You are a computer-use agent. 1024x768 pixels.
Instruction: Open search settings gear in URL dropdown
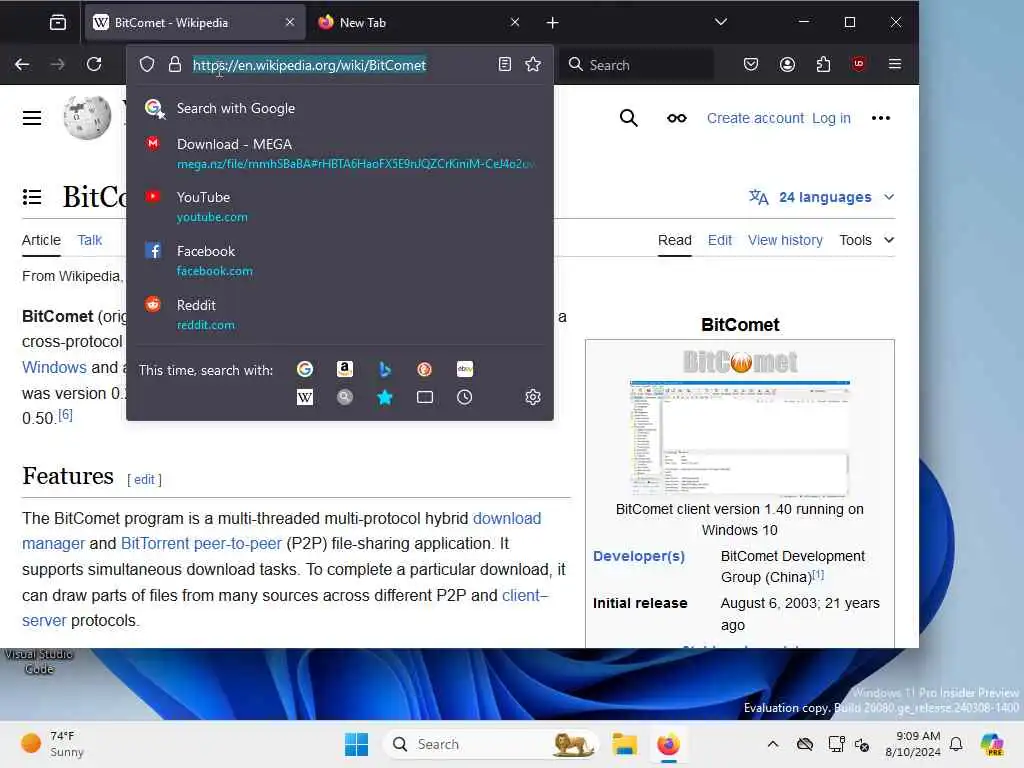click(533, 397)
